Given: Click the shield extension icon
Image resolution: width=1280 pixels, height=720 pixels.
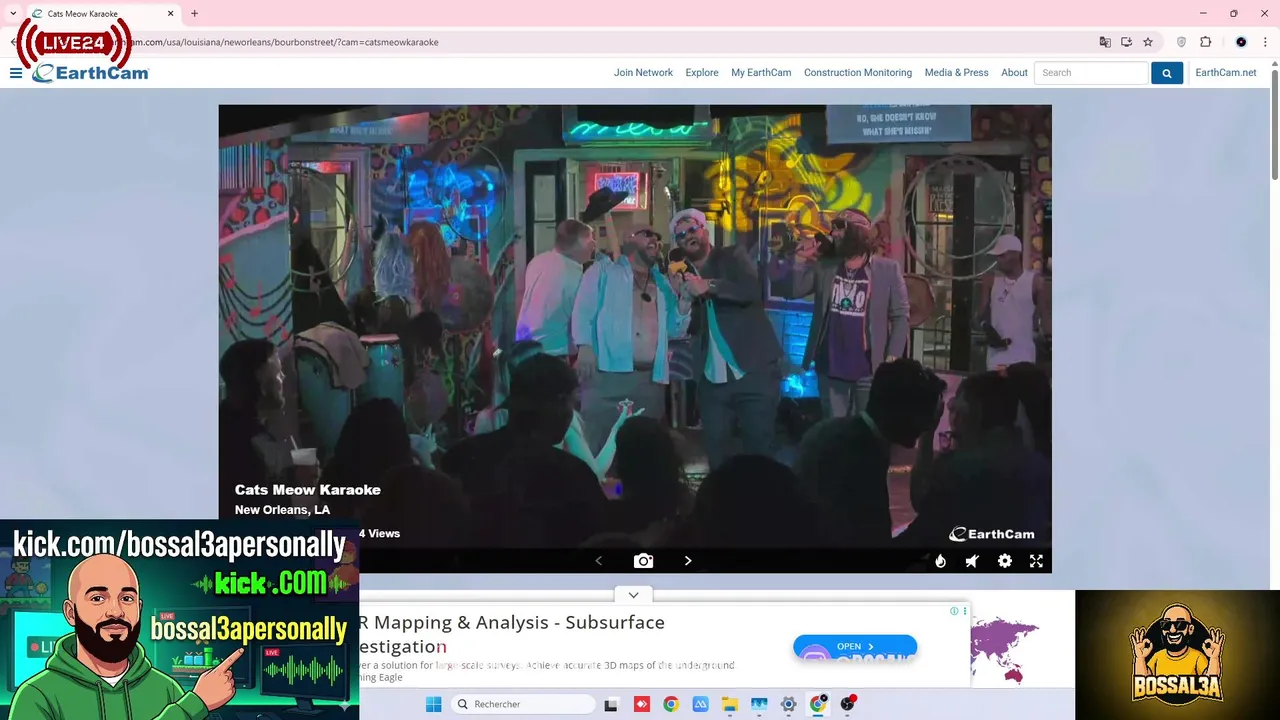Looking at the screenshot, I should (x=1181, y=42).
